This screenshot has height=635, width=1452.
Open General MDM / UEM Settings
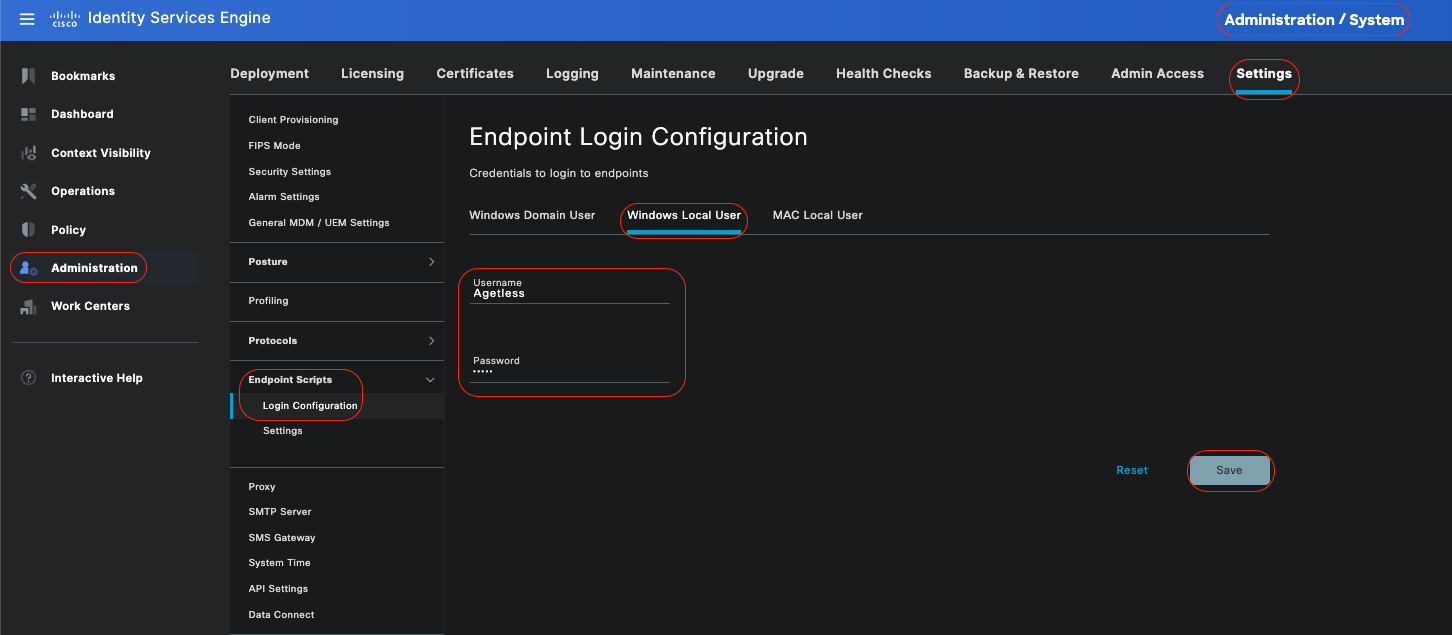pyautogui.click(x=319, y=223)
